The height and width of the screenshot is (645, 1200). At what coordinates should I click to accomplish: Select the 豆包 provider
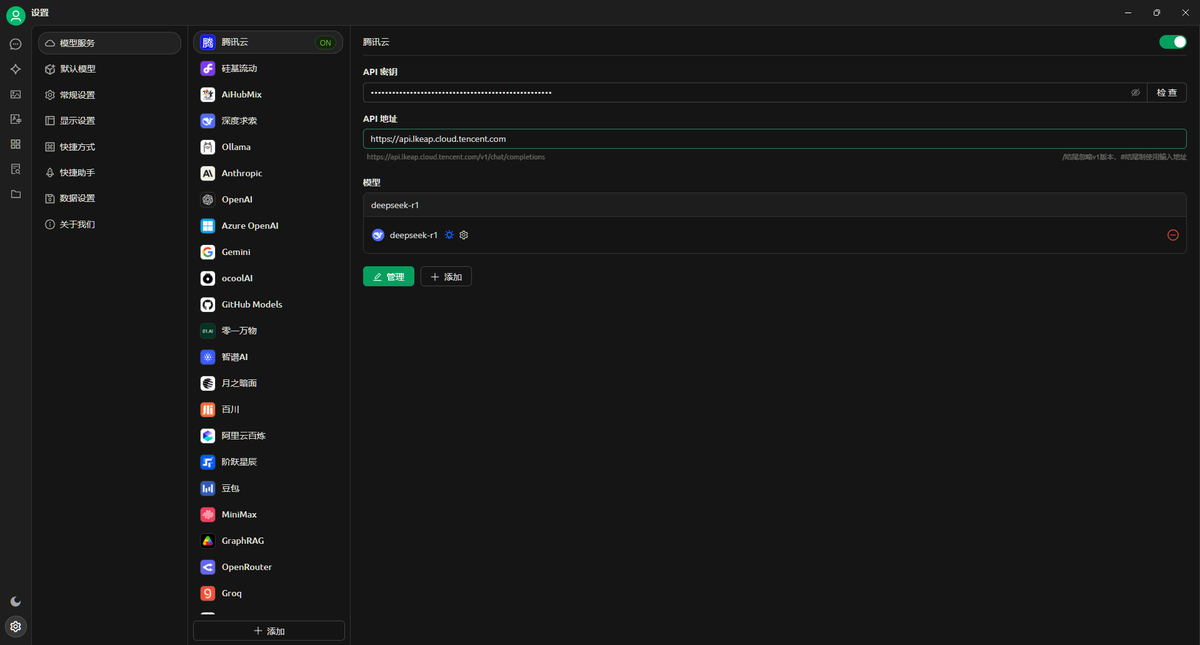pos(268,488)
